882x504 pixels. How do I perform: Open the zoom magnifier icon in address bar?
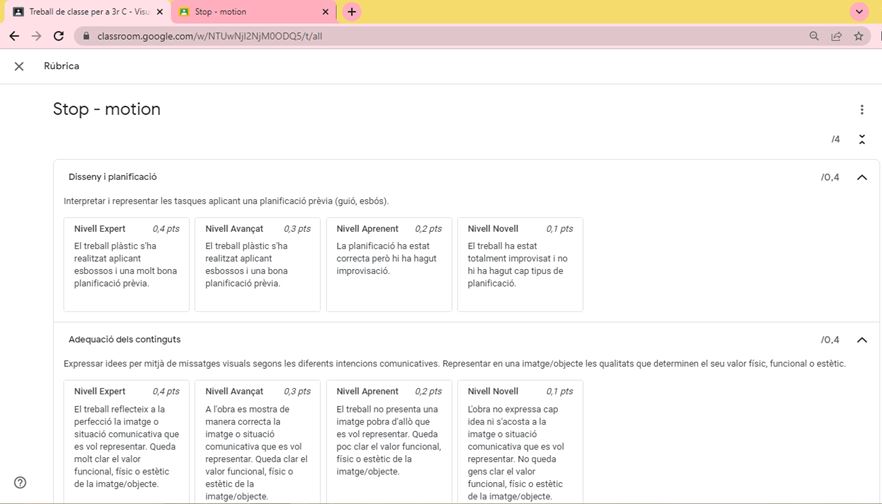(x=814, y=36)
